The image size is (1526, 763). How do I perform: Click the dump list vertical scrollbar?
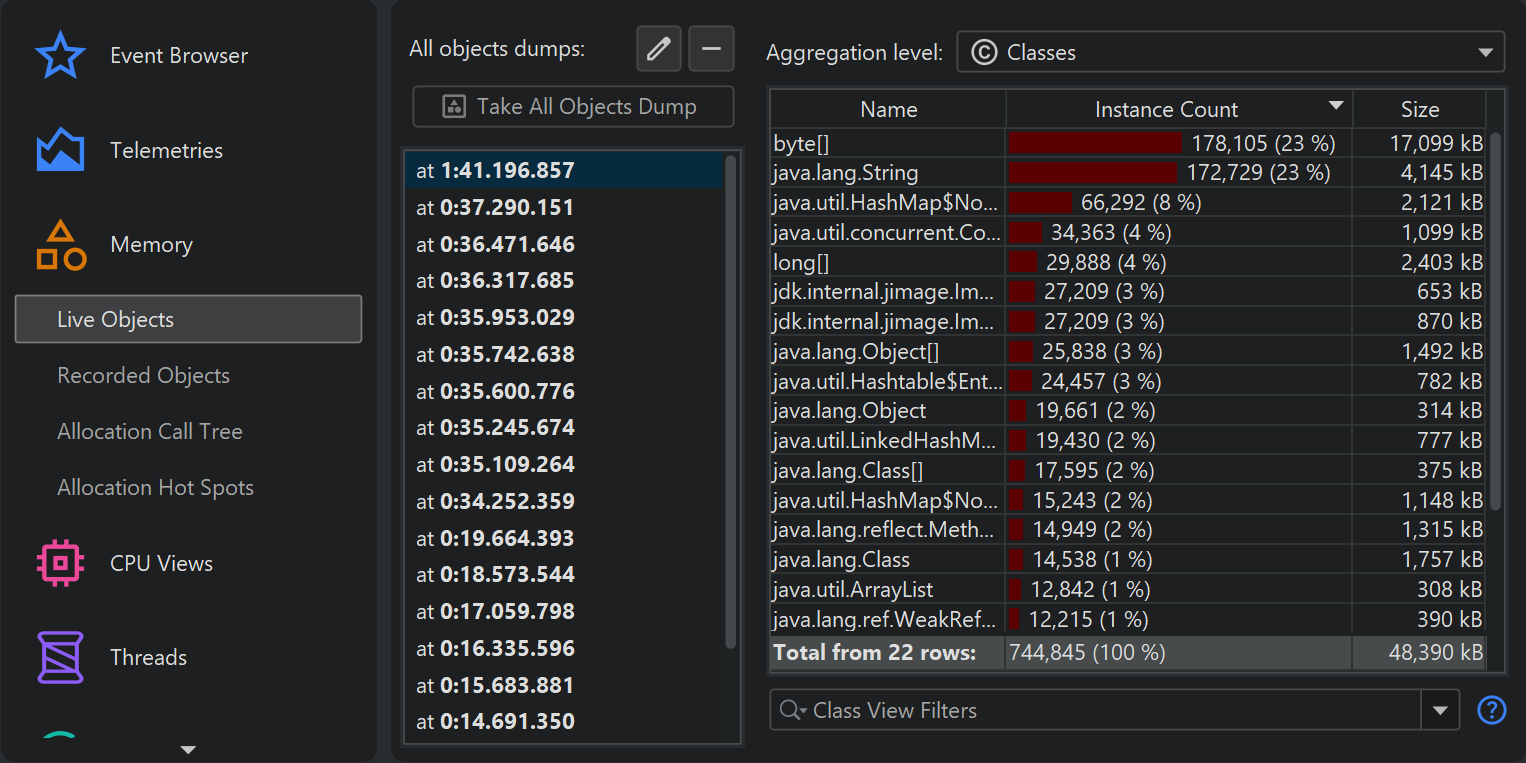click(x=731, y=400)
